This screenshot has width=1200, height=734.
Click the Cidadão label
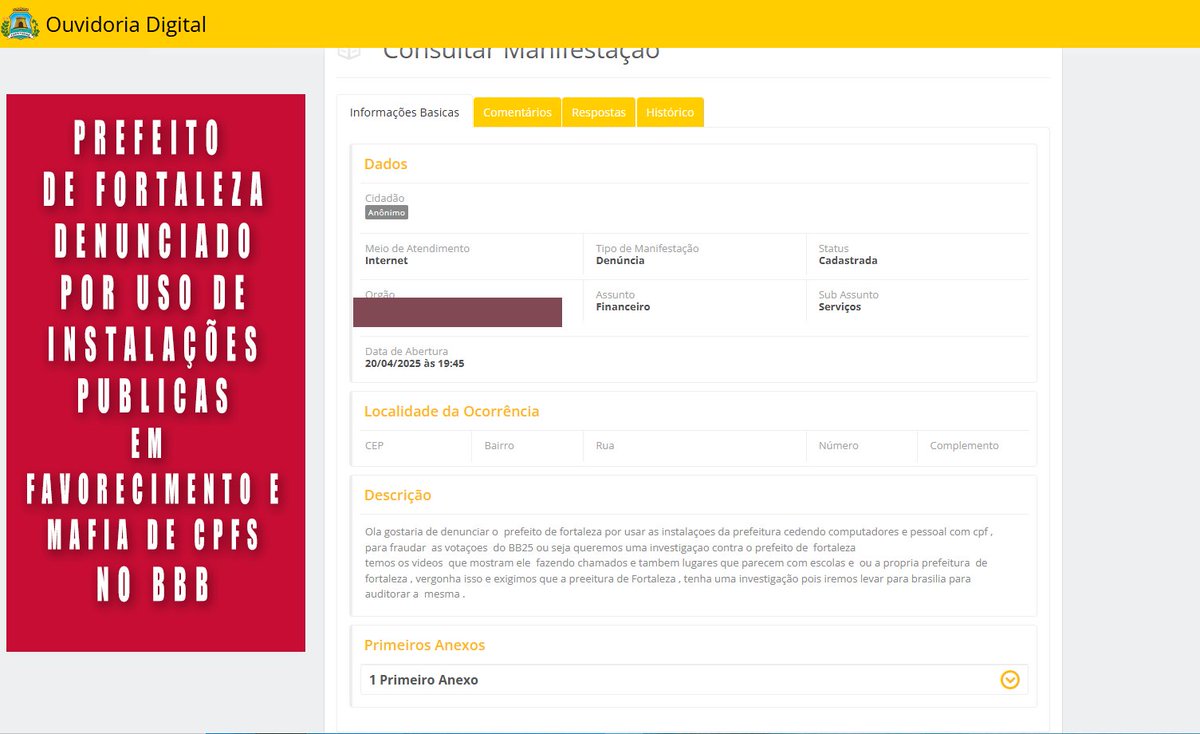385,198
